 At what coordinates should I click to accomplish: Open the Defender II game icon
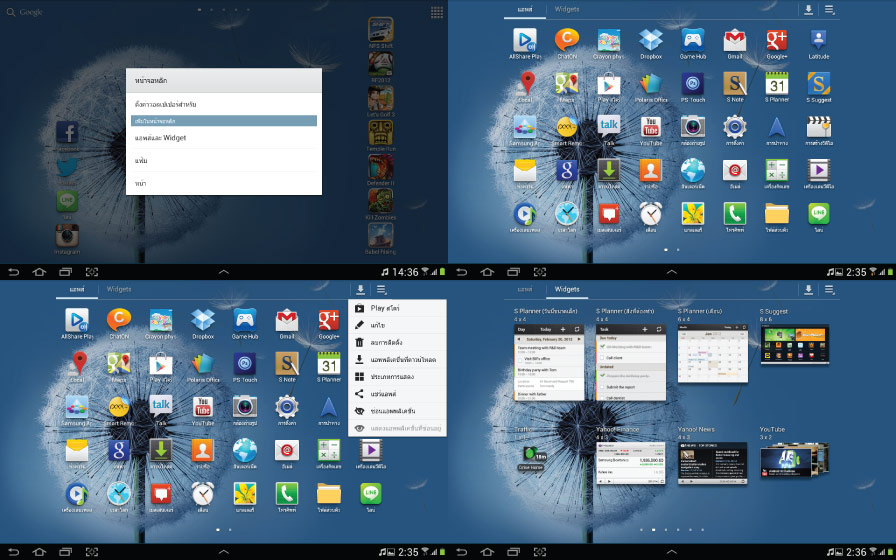(x=380, y=167)
